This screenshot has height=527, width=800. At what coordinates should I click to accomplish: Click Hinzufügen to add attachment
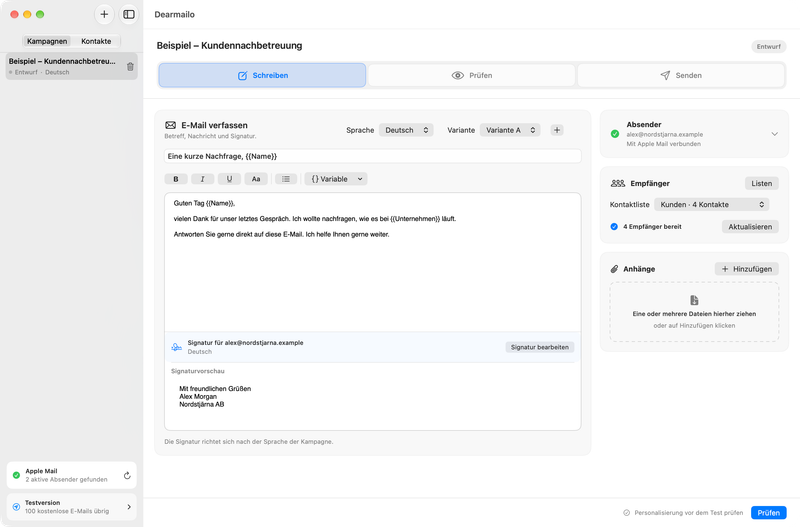pos(746,269)
